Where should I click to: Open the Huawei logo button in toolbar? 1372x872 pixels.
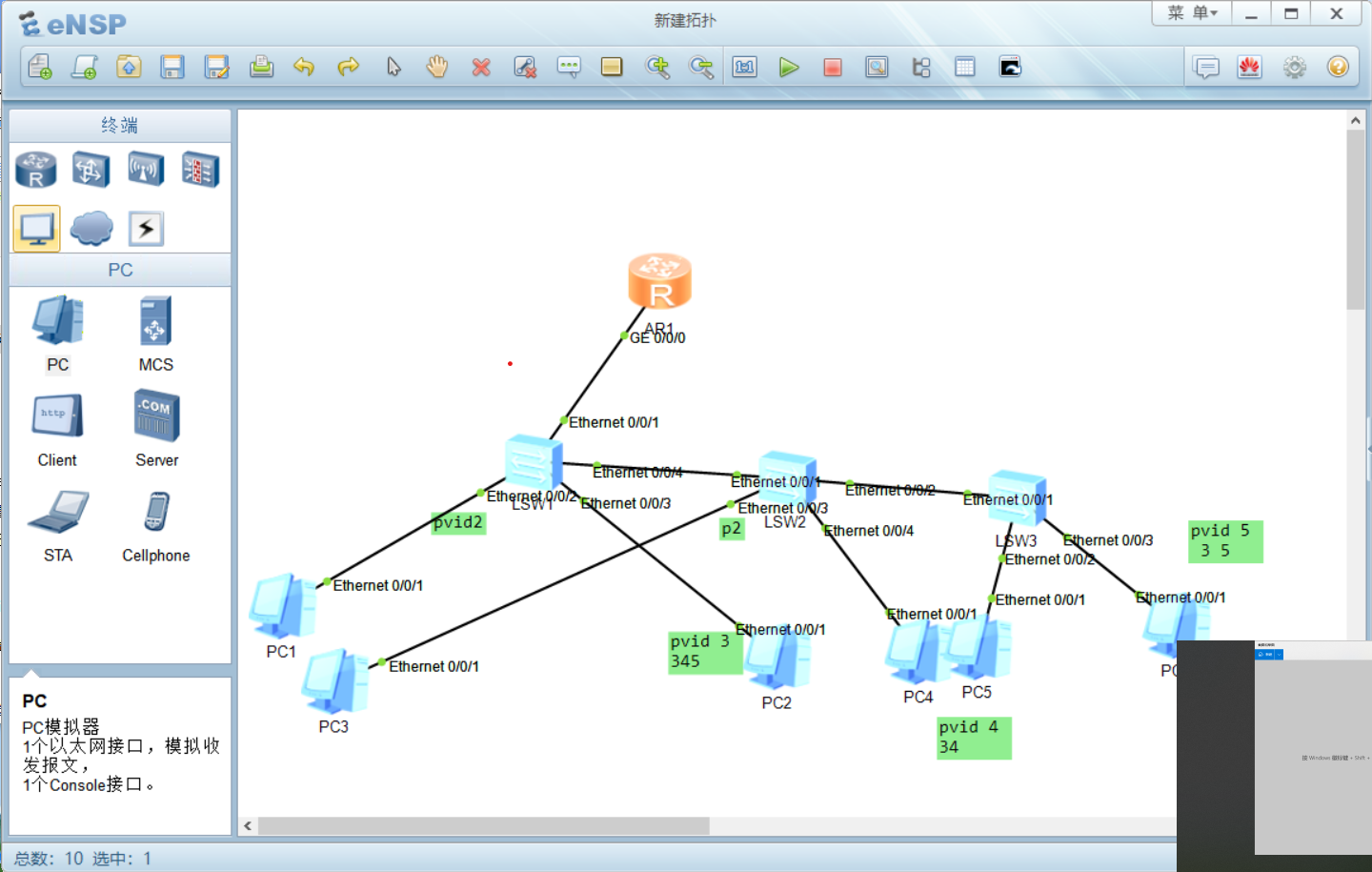(x=1250, y=67)
